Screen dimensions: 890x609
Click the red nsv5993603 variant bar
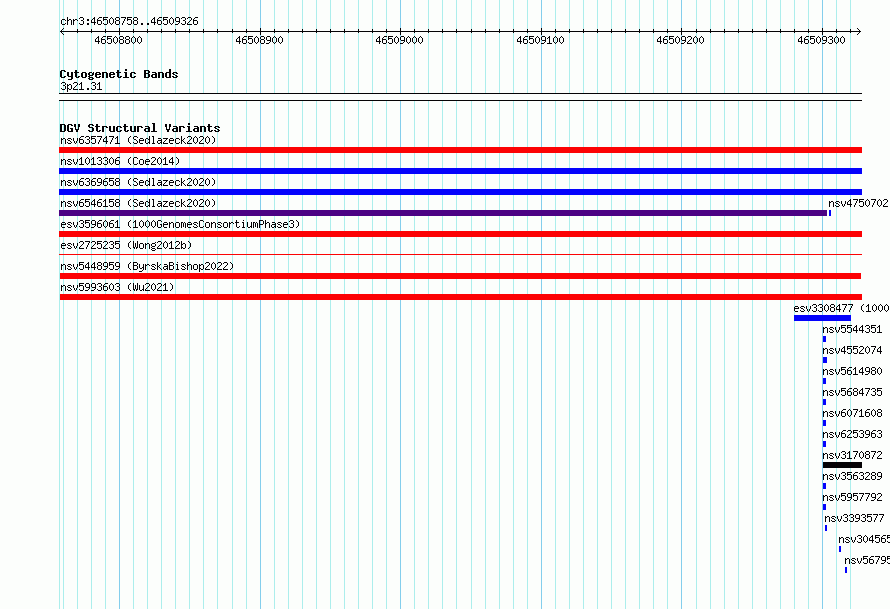(x=460, y=297)
